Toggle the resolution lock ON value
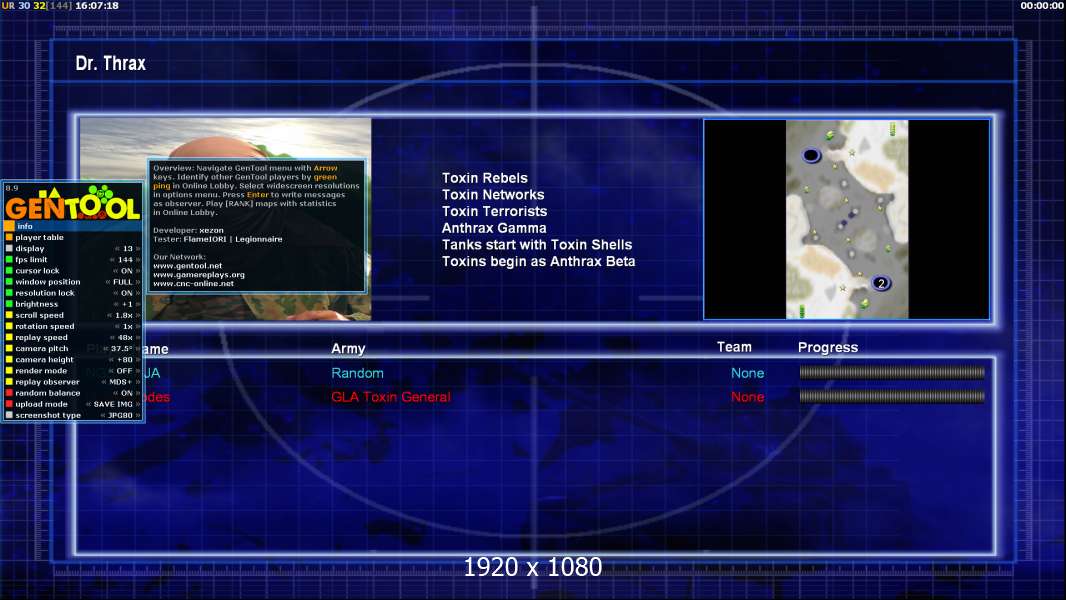This screenshot has height=600, width=1066. click(x=126, y=293)
